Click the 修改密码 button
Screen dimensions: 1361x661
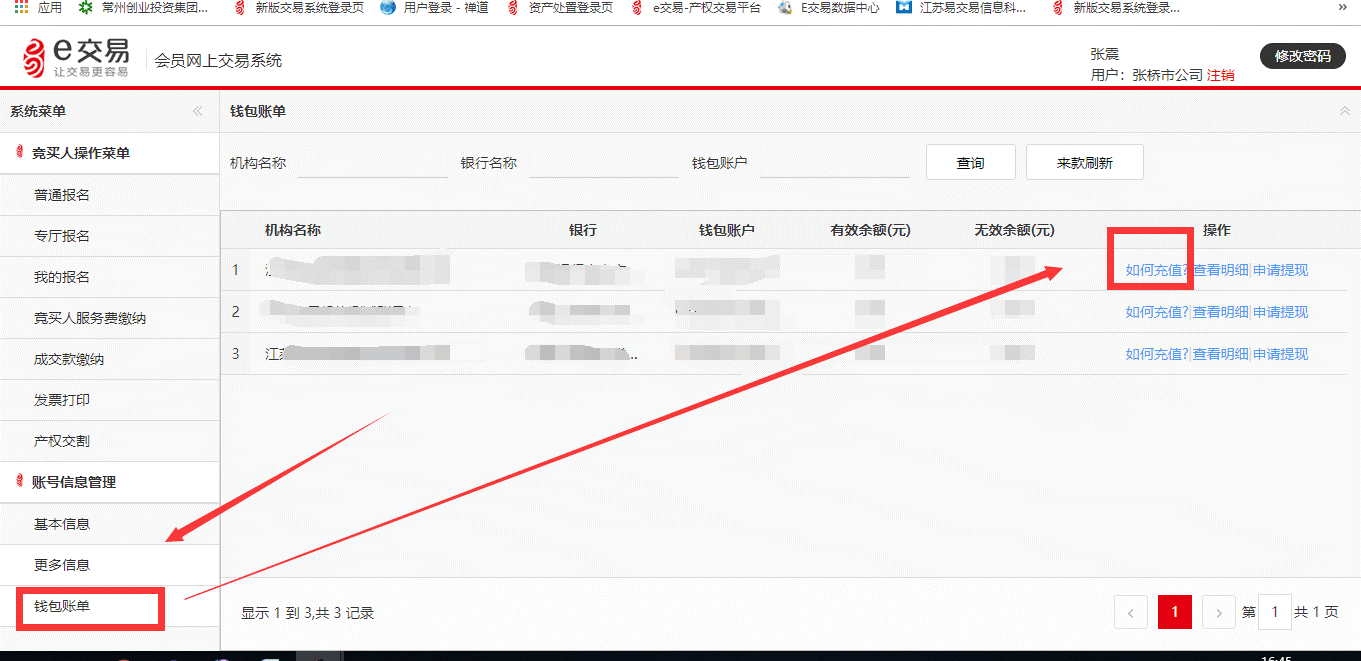[1303, 56]
